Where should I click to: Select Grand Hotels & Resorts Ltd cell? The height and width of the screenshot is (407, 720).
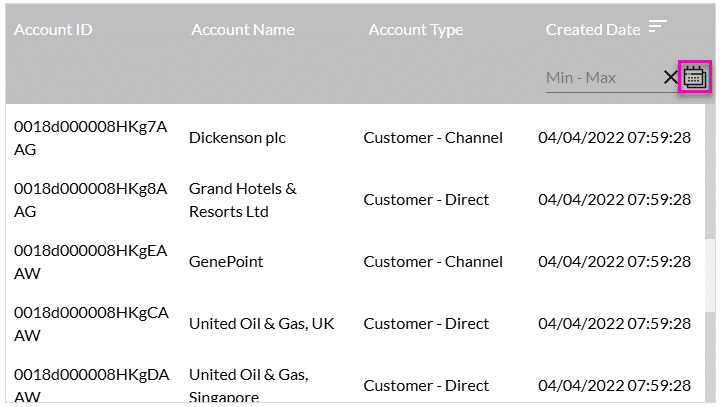pyautogui.click(x=242, y=200)
